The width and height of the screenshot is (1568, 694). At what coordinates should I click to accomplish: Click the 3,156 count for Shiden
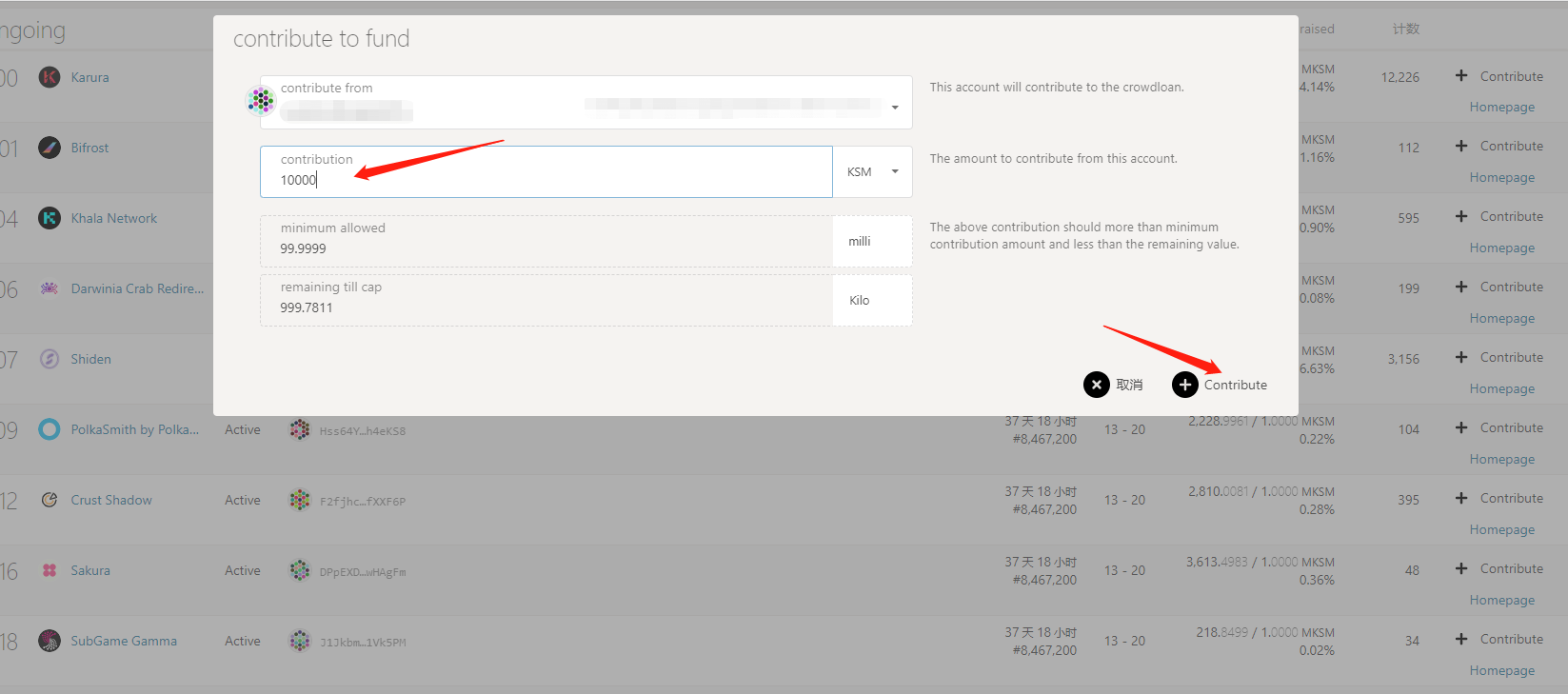(x=1403, y=359)
